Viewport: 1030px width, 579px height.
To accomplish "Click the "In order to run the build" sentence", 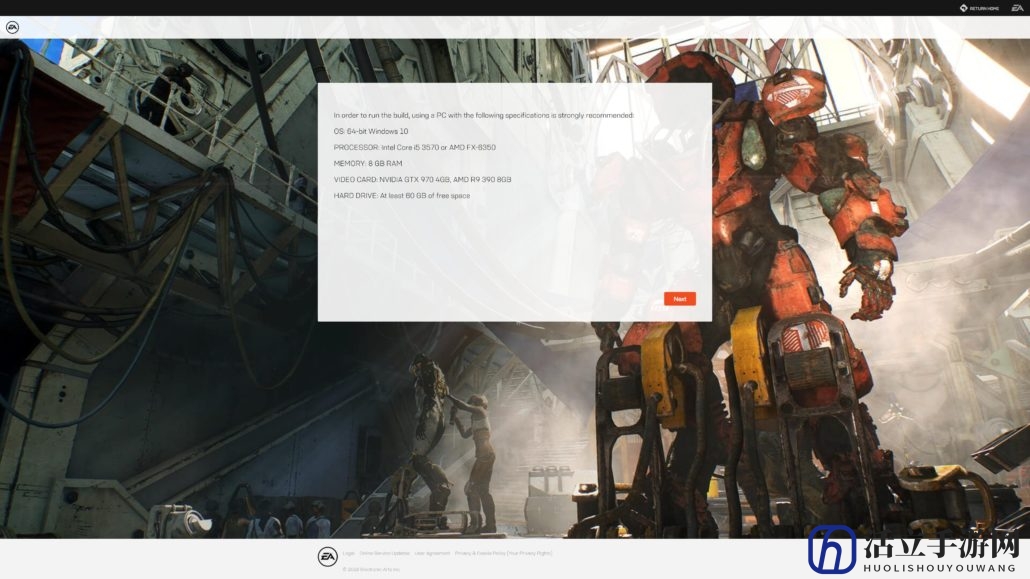I will coord(483,115).
